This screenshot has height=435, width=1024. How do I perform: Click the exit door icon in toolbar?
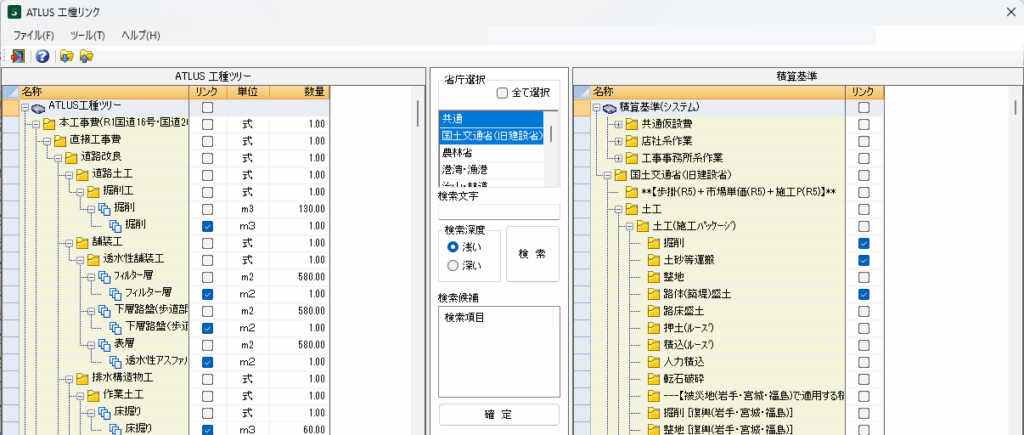pos(18,55)
